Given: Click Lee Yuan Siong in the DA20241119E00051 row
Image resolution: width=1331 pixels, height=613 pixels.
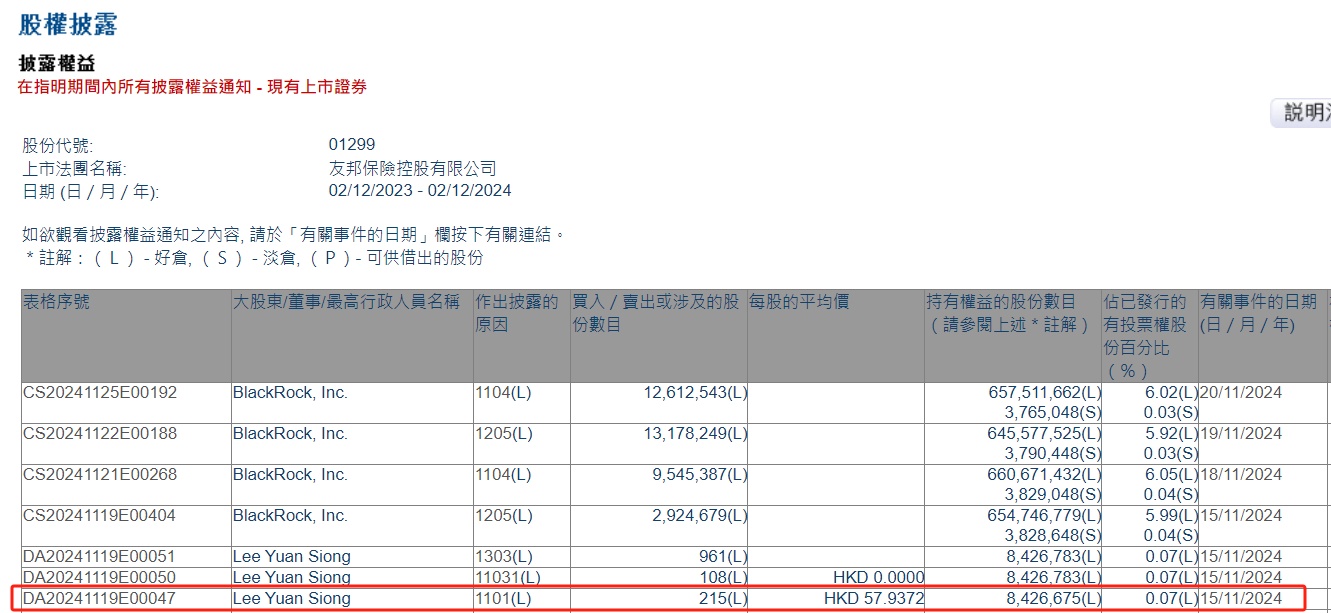Looking at the screenshot, I should 292,557.
